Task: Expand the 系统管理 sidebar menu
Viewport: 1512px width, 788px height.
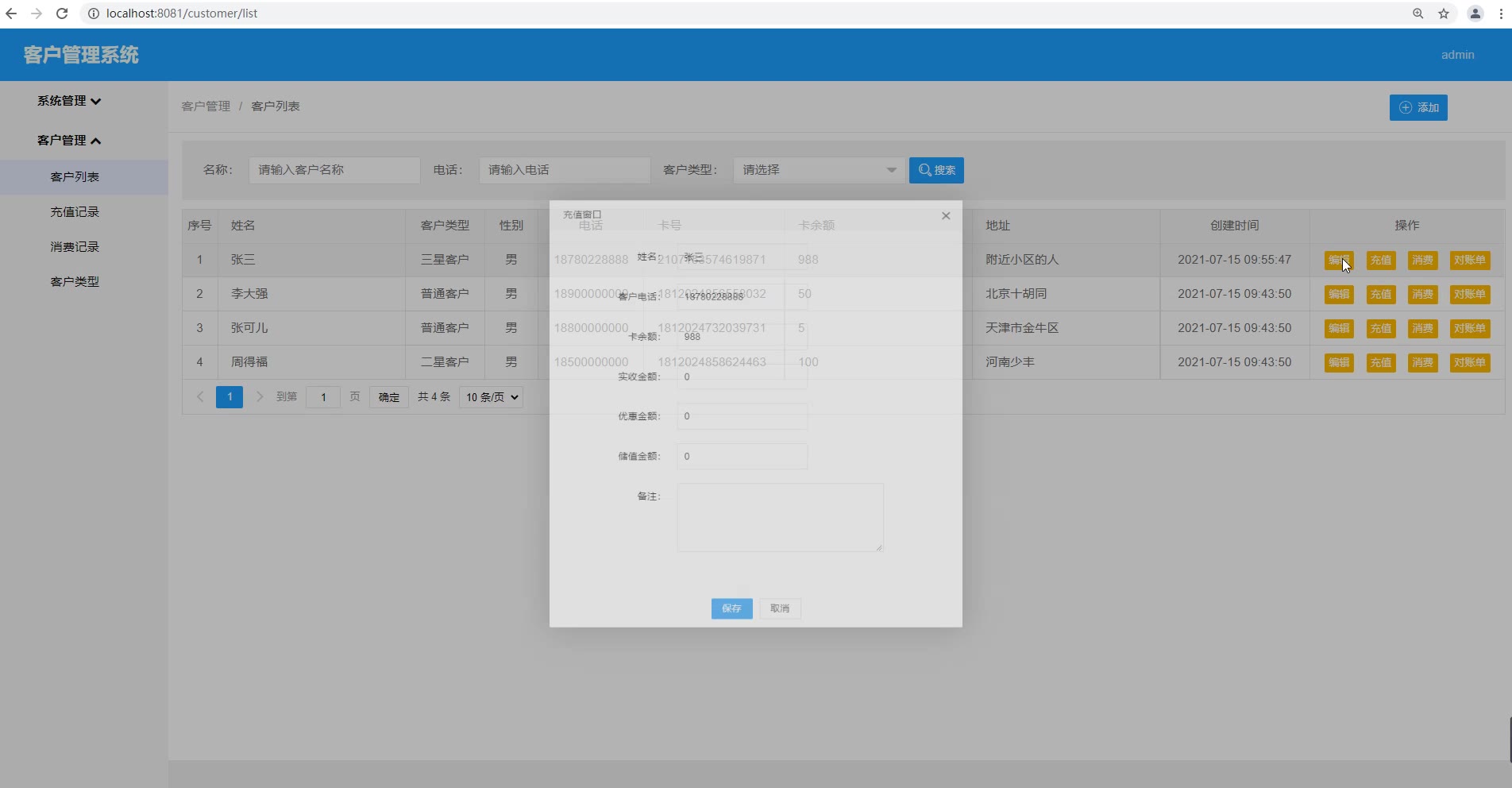Action: click(69, 101)
